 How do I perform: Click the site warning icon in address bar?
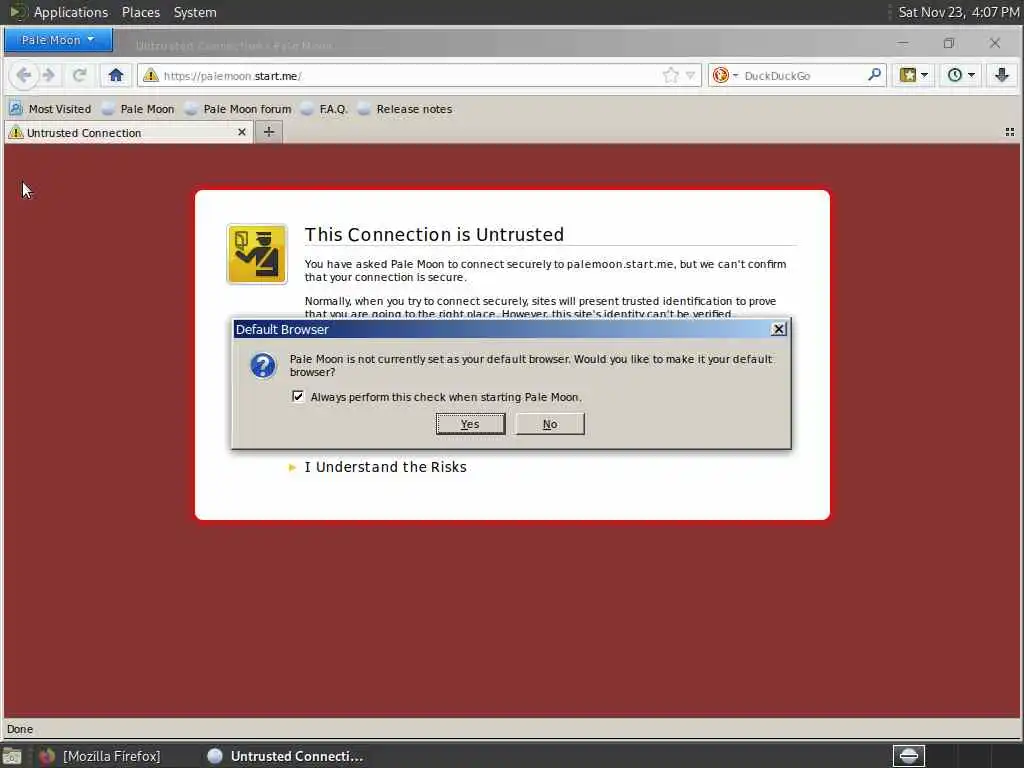151,75
